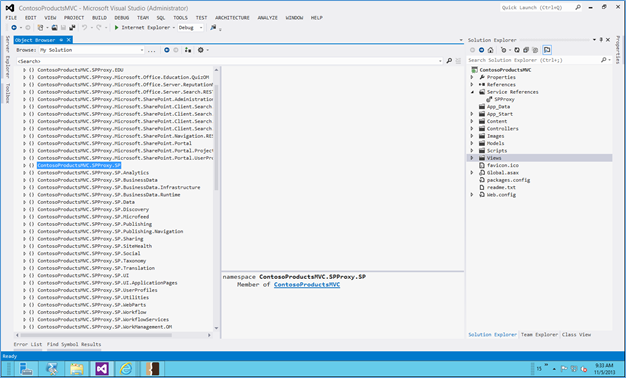Open the Debug configuration dropdown
626x378 pixels.
point(190,28)
